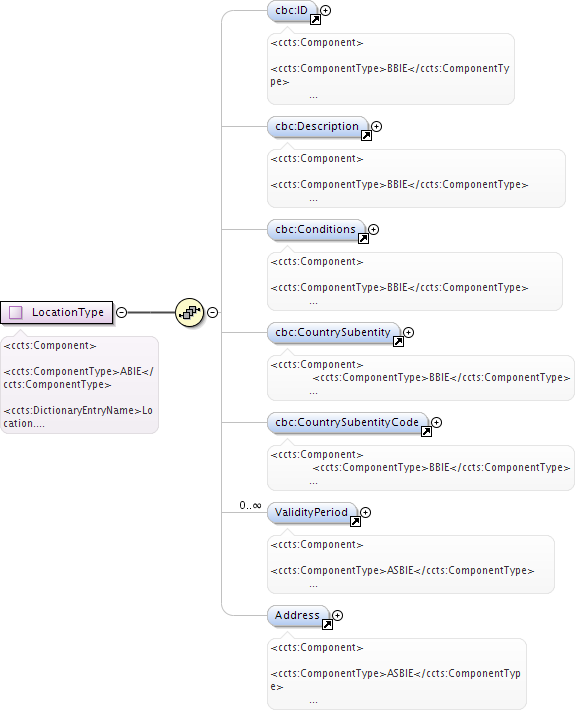Follow the reference arrow on ValidityPeriod
The height and width of the screenshot is (713, 582).
tap(355, 522)
